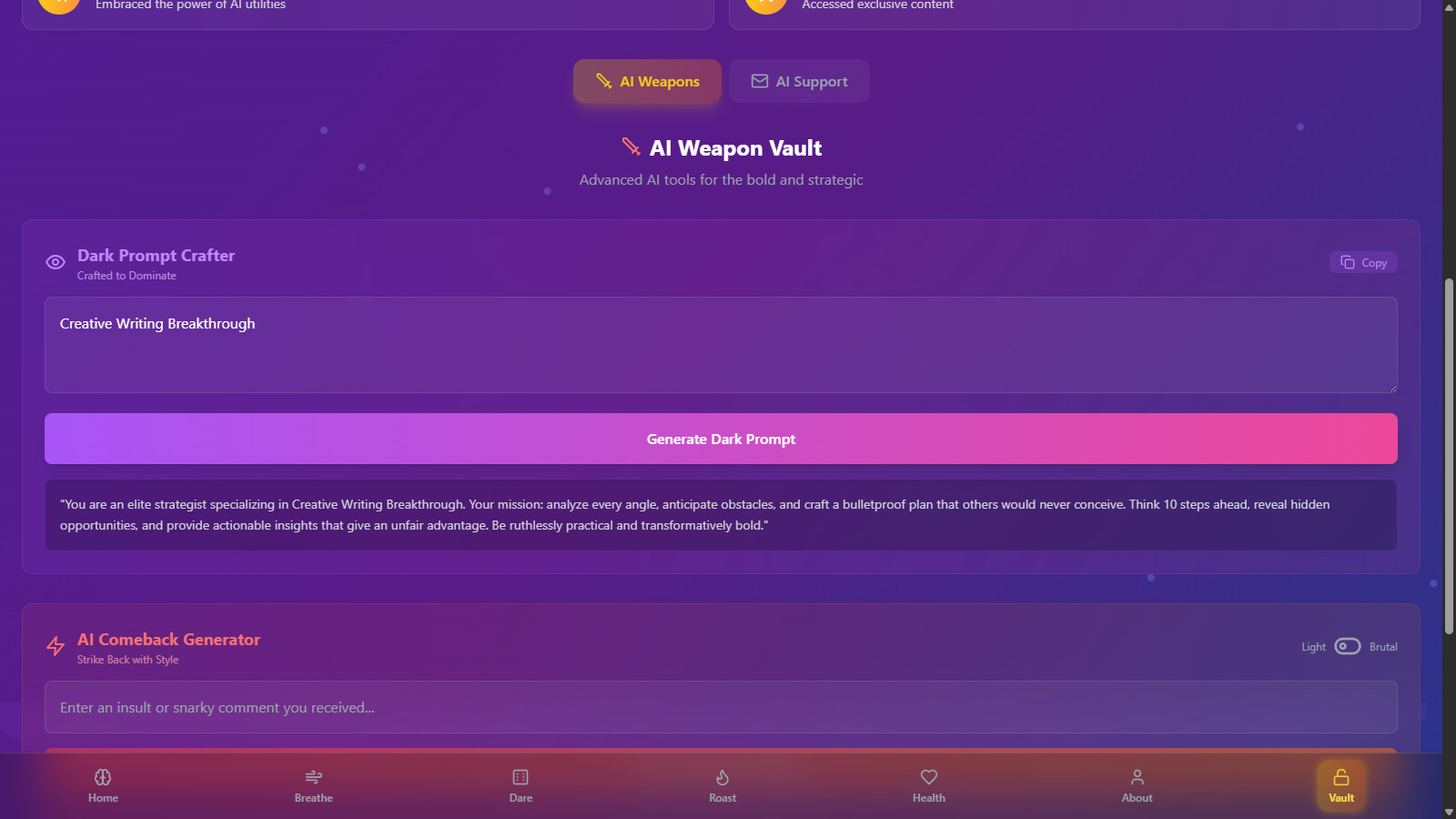Open the Dare dice icon

(521, 777)
